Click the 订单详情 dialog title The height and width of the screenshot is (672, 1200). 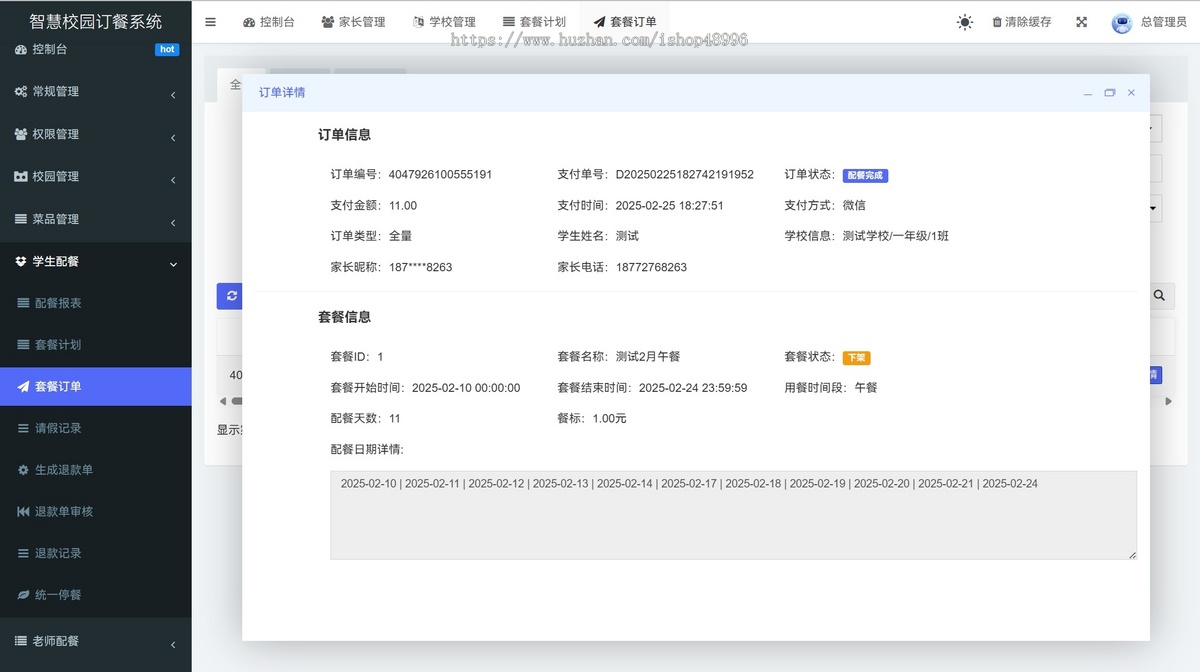tap(282, 93)
